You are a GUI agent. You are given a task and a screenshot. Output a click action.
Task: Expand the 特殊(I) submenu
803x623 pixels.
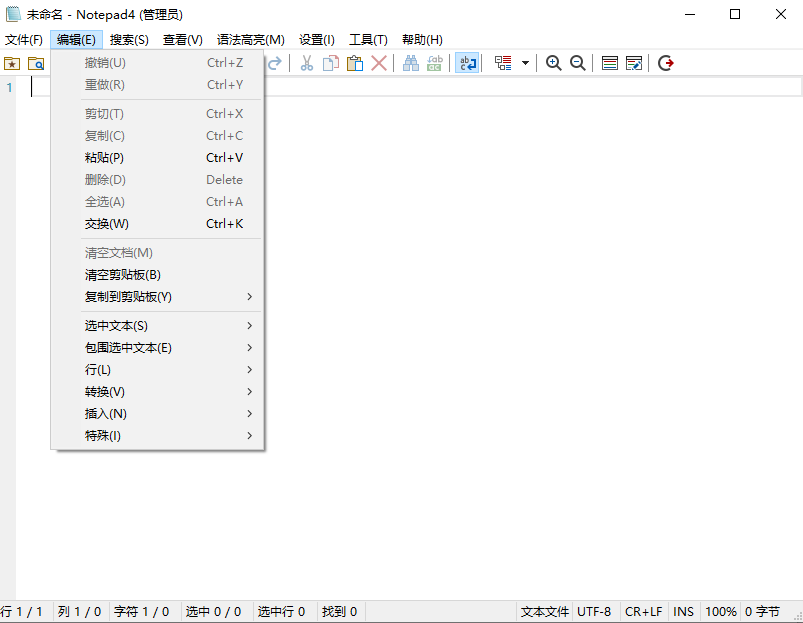tap(158, 436)
